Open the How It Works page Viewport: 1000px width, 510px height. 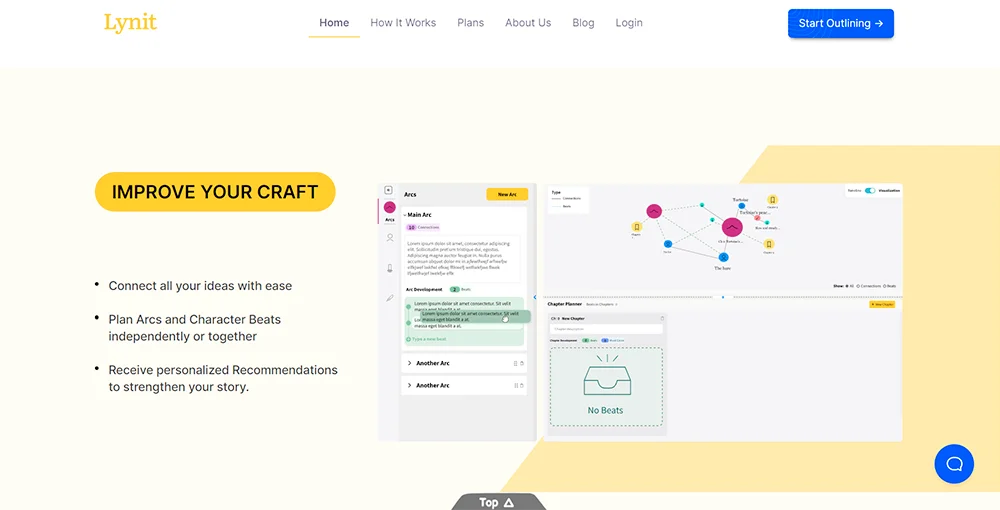click(x=403, y=23)
